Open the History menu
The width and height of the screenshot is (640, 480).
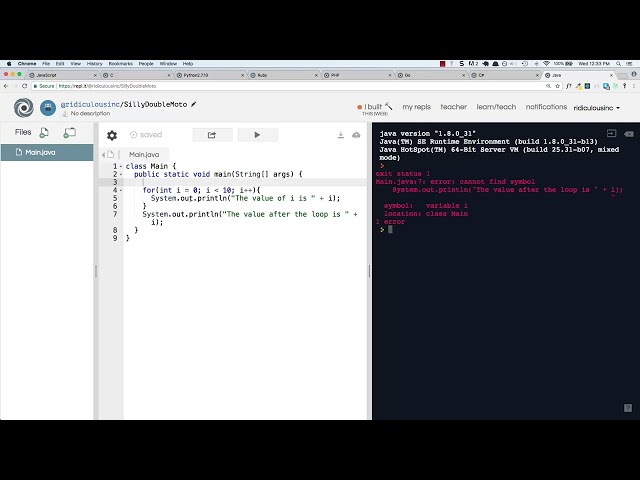click(x=94, y=64)
